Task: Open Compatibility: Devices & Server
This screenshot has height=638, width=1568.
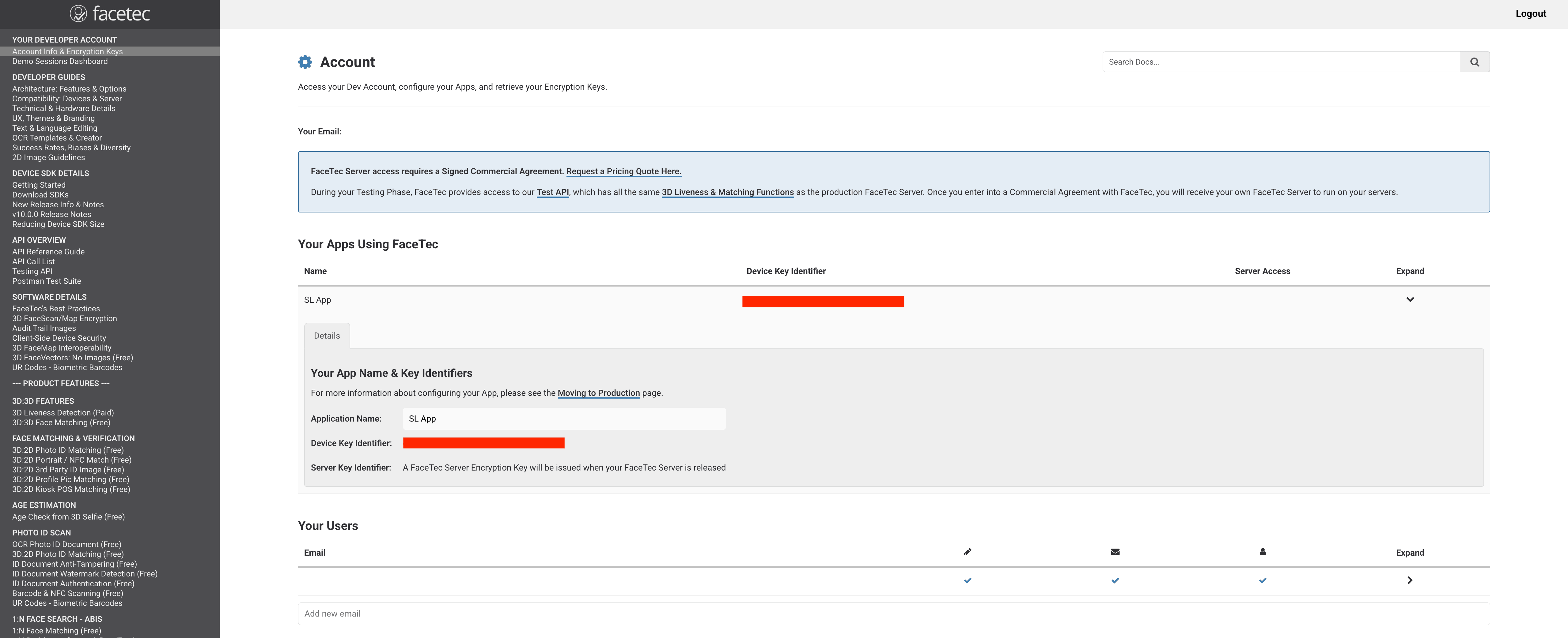Action: (x=67, y=99)
